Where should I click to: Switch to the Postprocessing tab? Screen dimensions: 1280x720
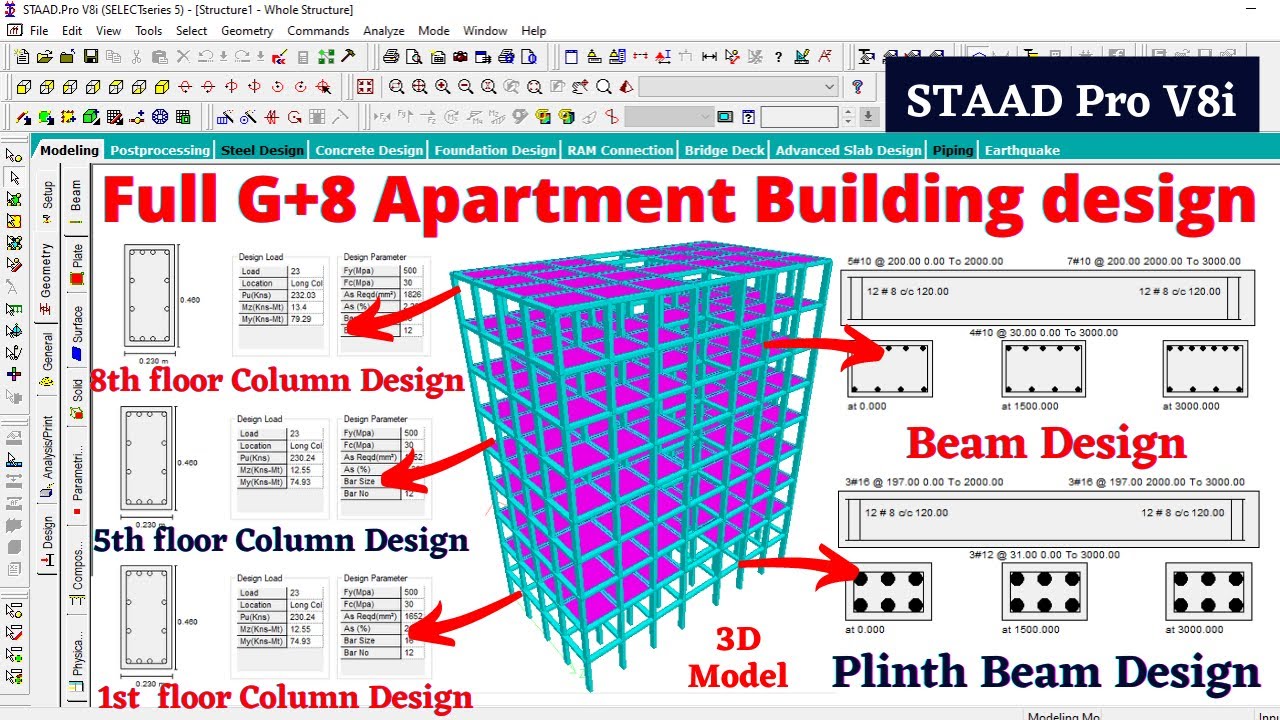(160, 150)
